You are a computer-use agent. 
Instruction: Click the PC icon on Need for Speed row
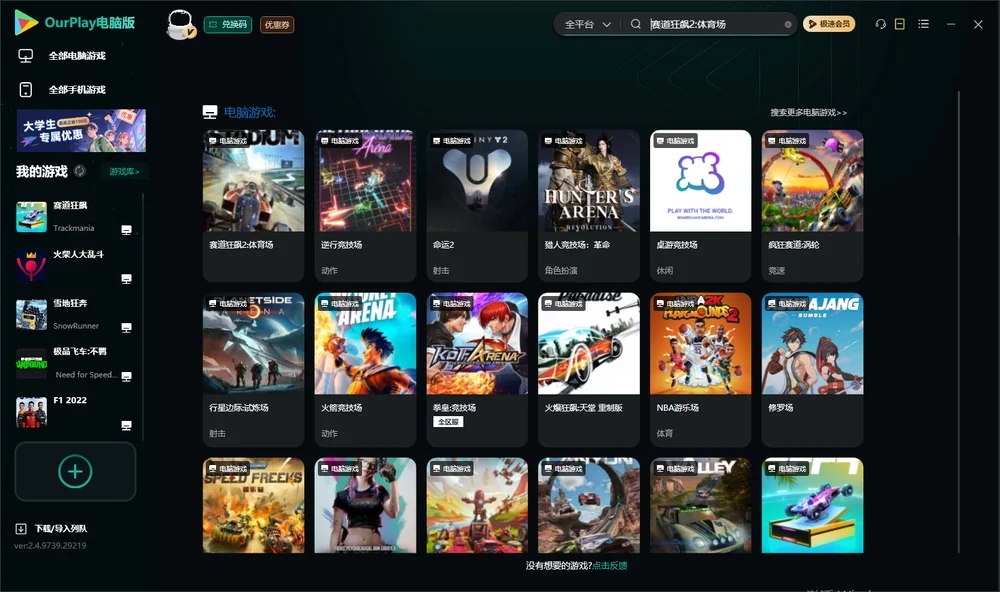click(x=126, y=376)
